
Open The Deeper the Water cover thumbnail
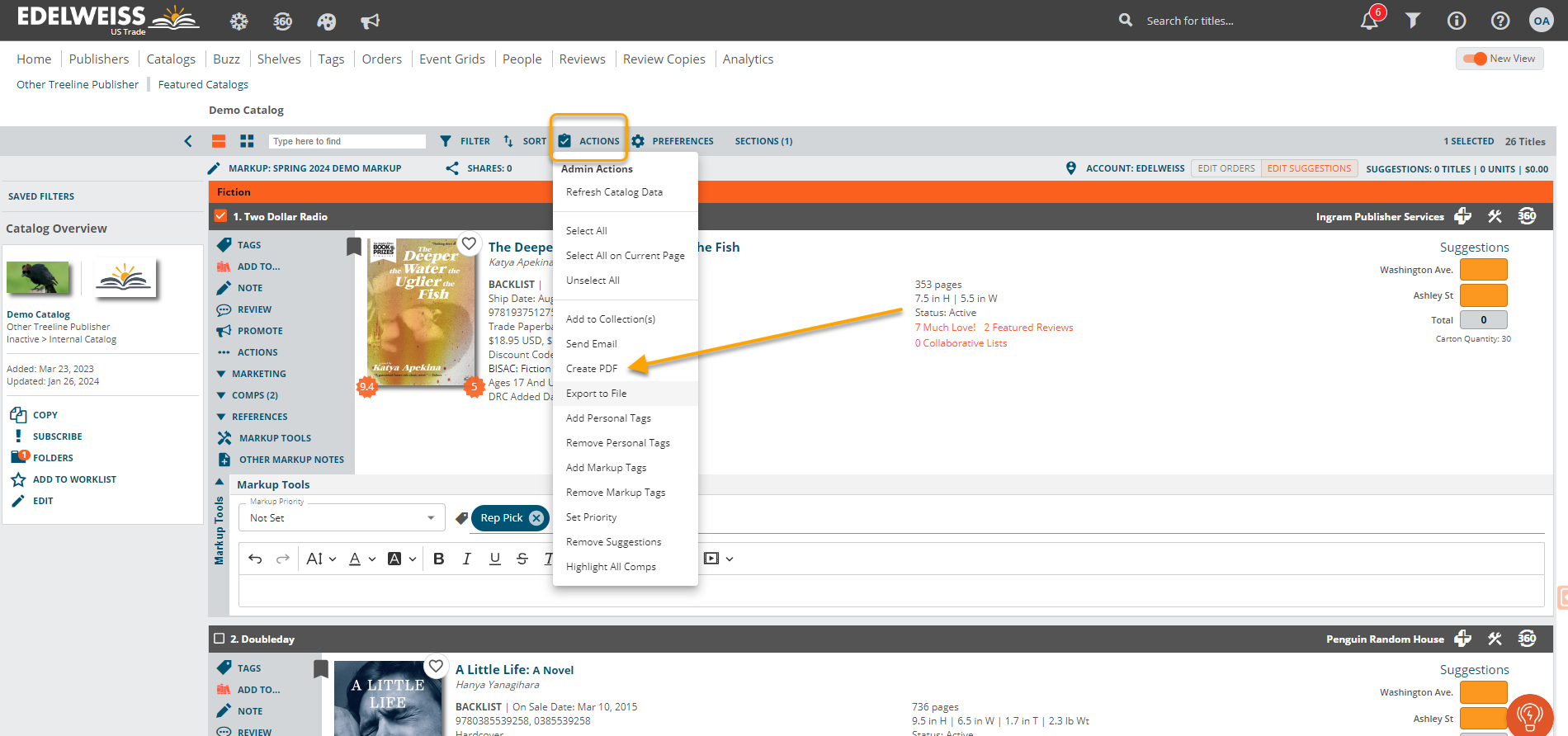point(421,312)
